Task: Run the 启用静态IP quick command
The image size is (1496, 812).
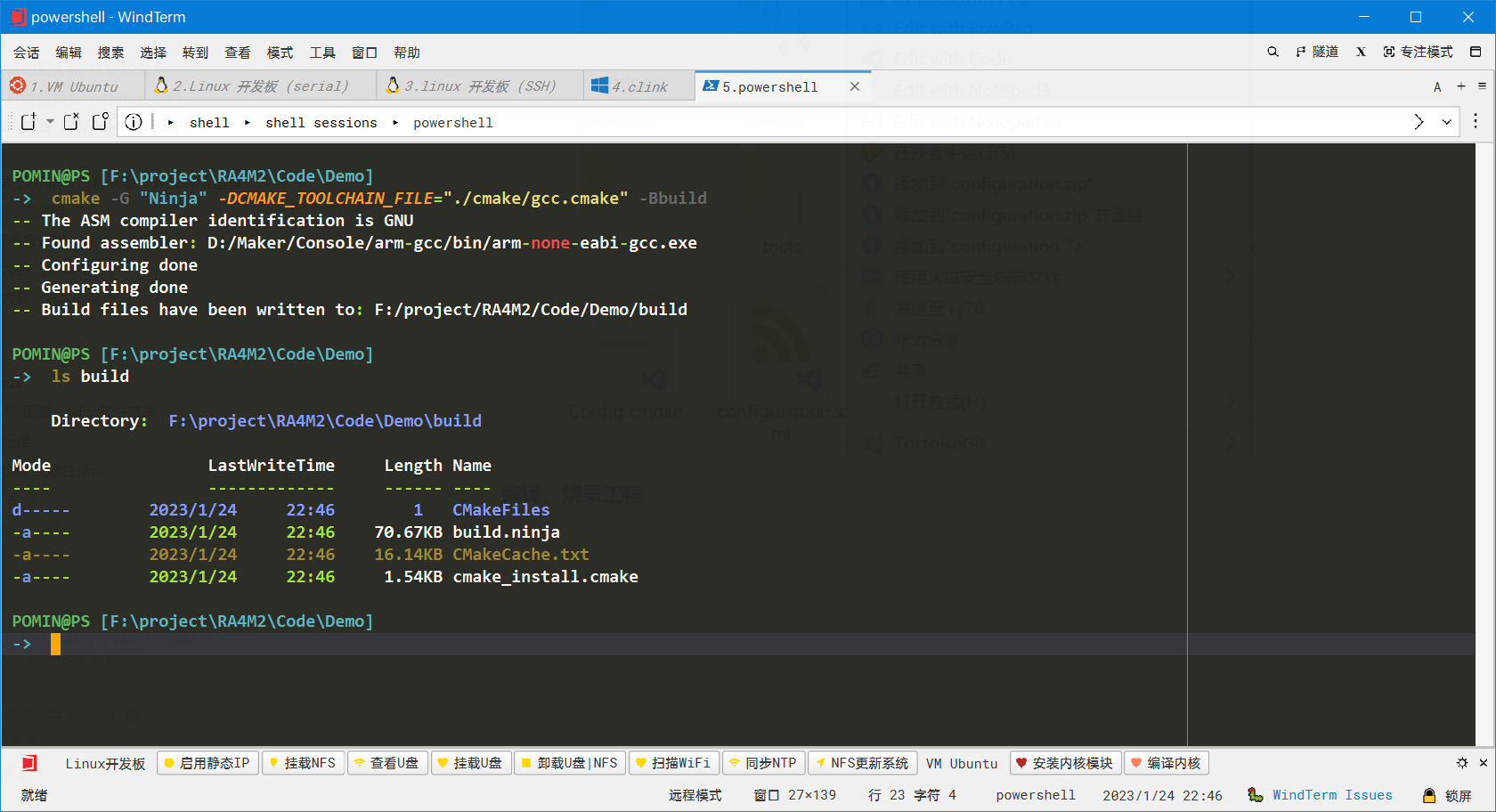Action: point(207,763)
